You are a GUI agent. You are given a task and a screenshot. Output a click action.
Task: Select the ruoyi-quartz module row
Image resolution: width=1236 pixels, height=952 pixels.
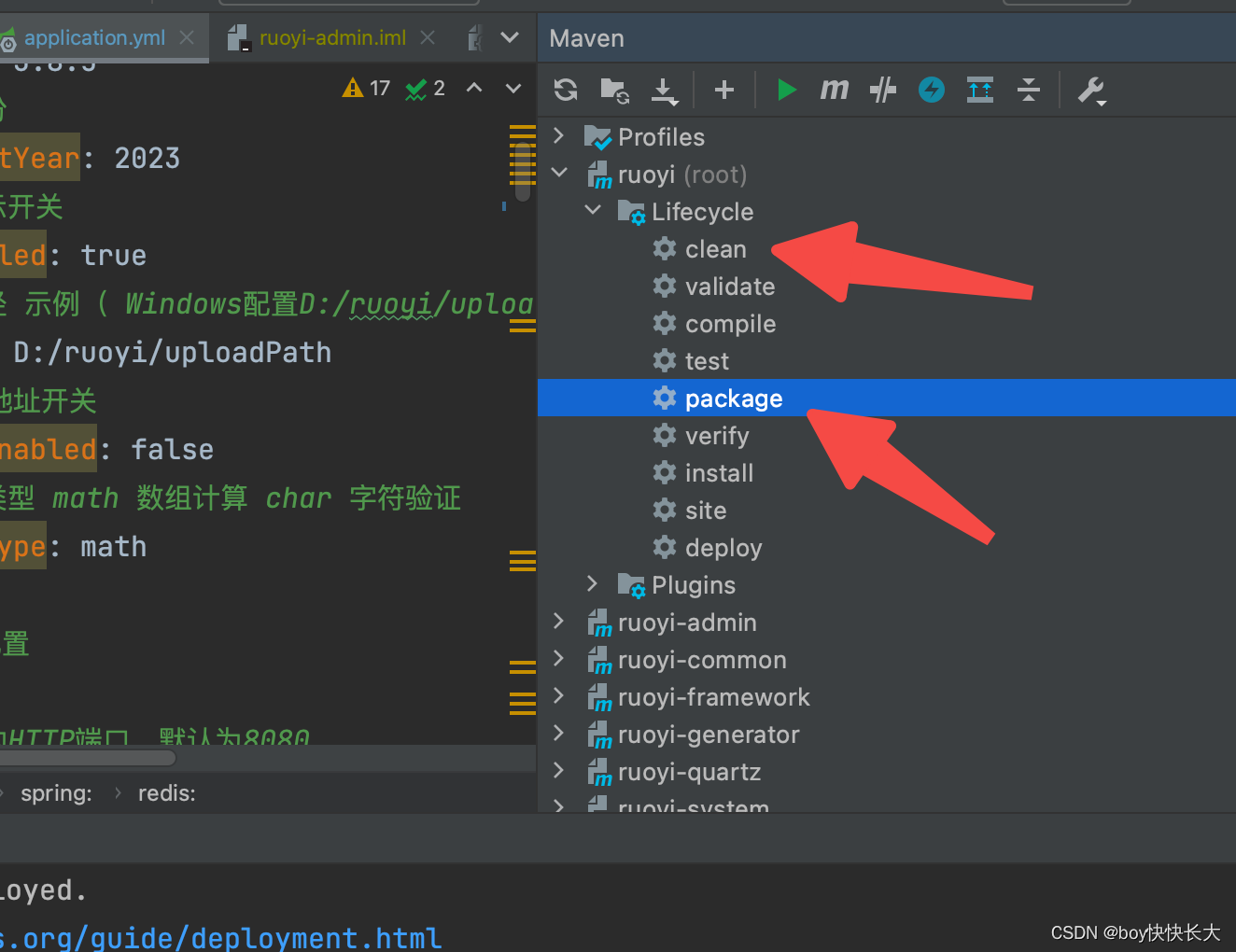(887, 772)
